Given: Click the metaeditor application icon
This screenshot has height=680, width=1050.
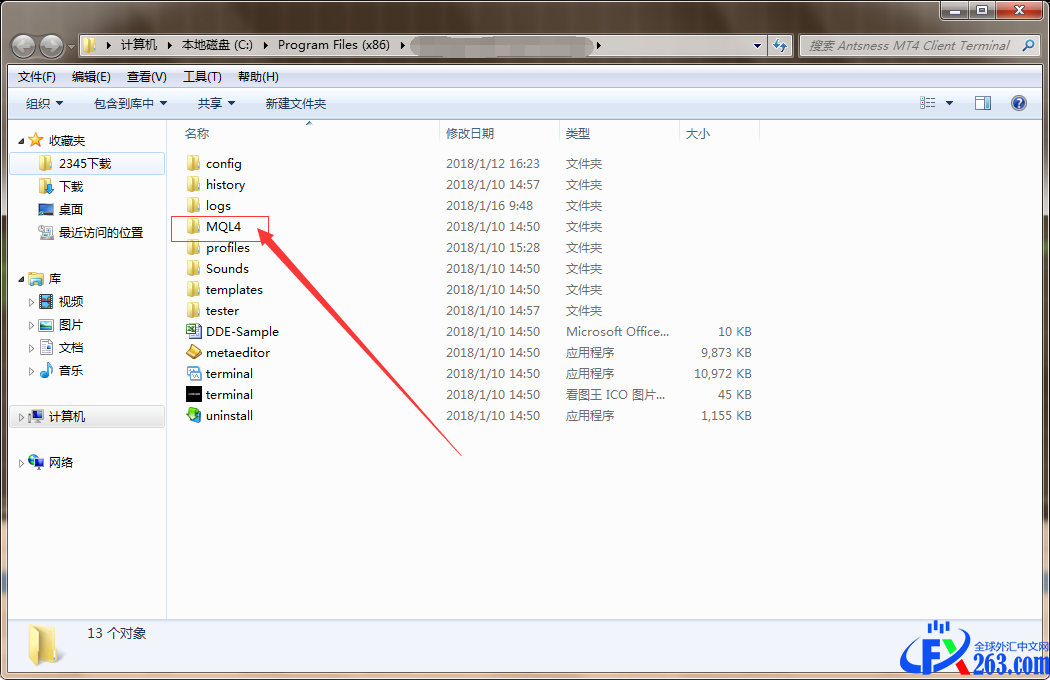Looking at the screenshot, I should click(194, 352).
